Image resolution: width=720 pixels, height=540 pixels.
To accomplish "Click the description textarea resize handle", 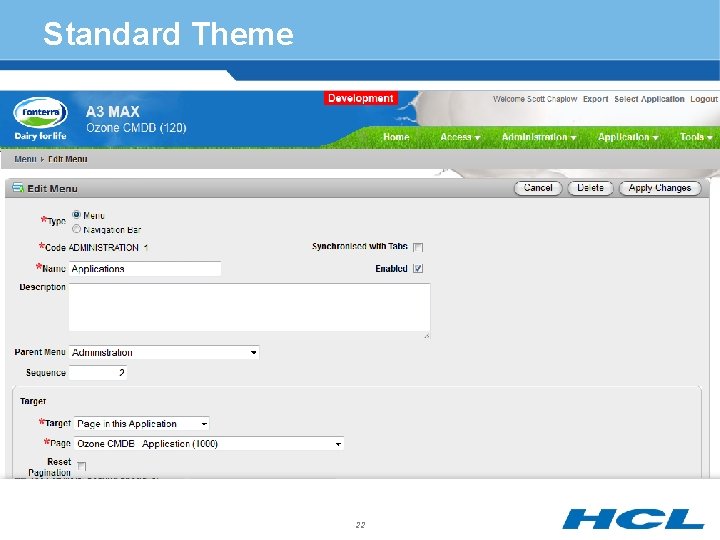I will 427,336.
